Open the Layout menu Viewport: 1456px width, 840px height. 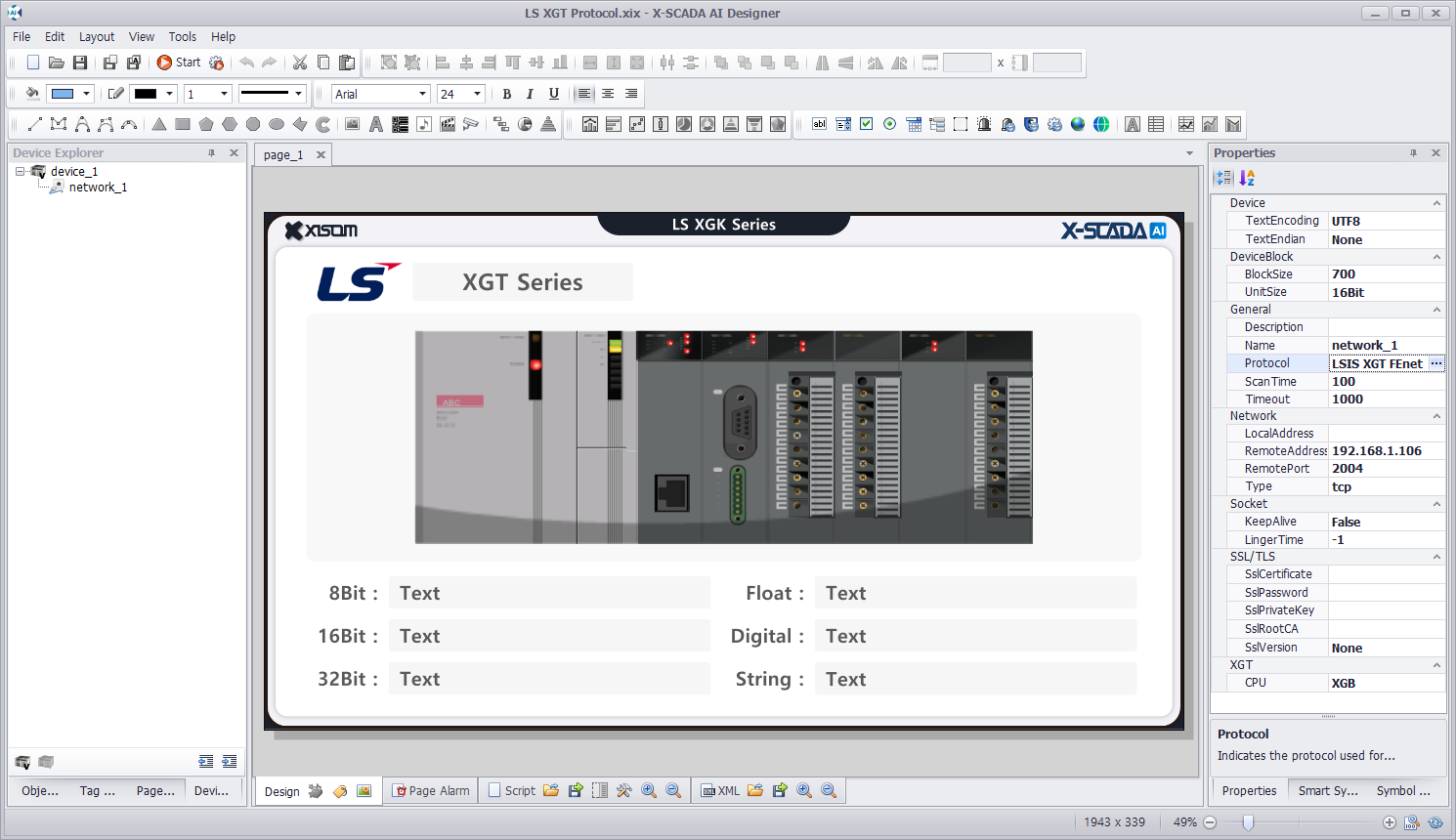97,36
